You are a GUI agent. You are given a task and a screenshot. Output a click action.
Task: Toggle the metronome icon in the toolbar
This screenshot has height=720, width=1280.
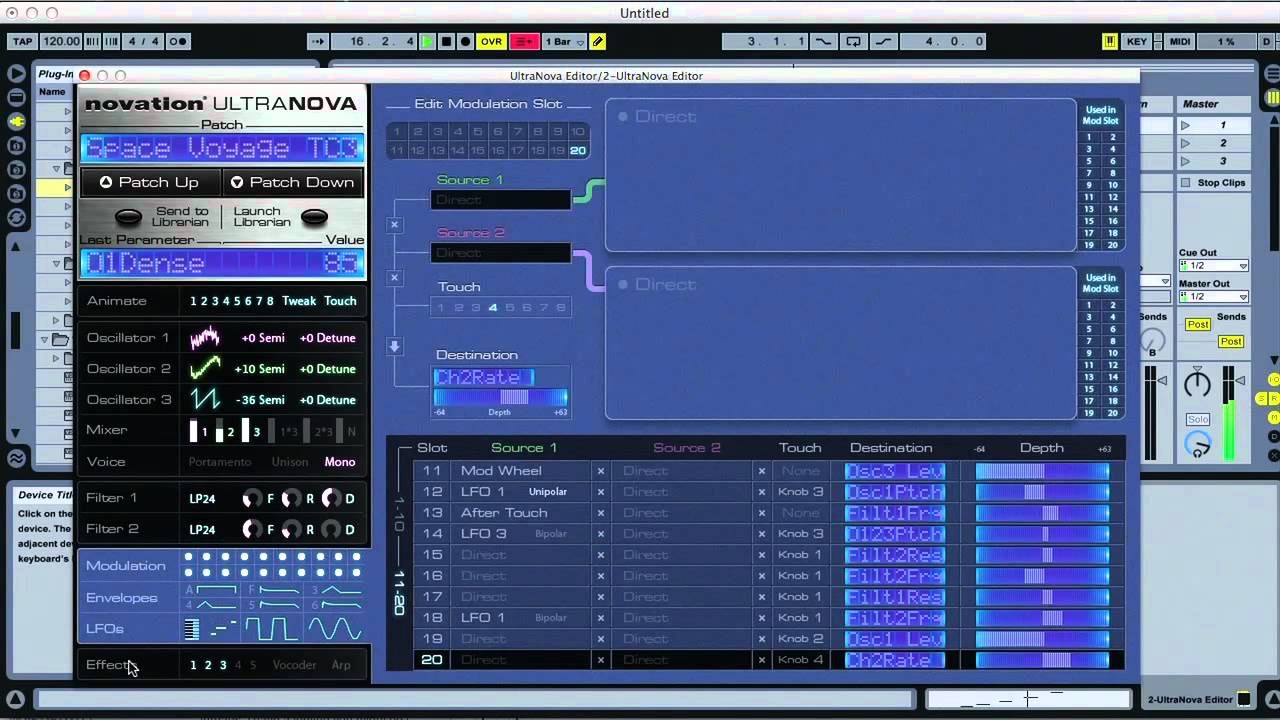tap(178, 41)
